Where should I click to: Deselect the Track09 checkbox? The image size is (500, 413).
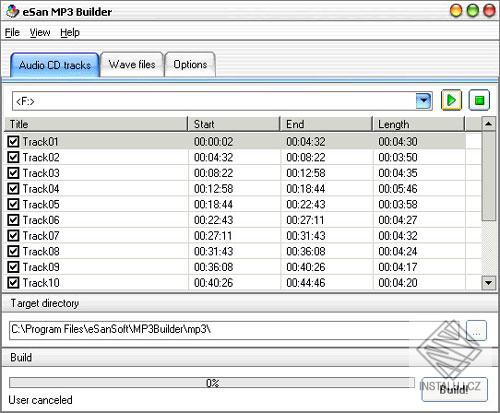click(13, 267)
